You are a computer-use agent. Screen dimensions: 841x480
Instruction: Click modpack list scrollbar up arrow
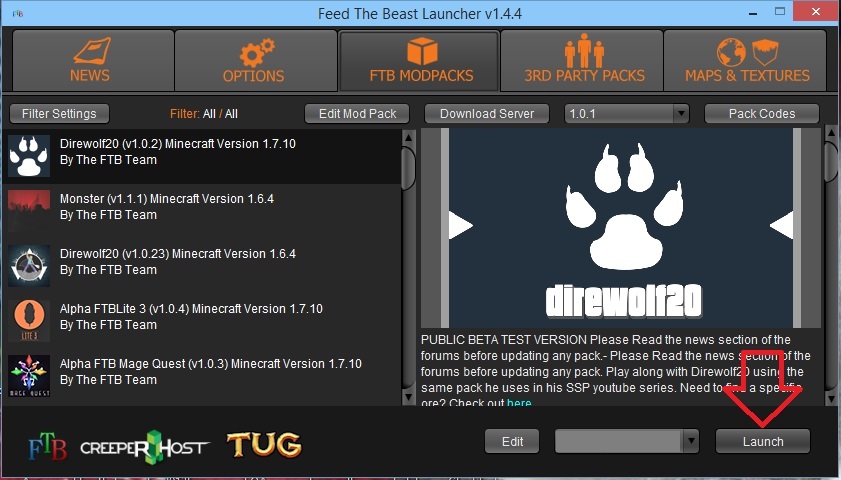pyautogui.click(x=408, y=137)
